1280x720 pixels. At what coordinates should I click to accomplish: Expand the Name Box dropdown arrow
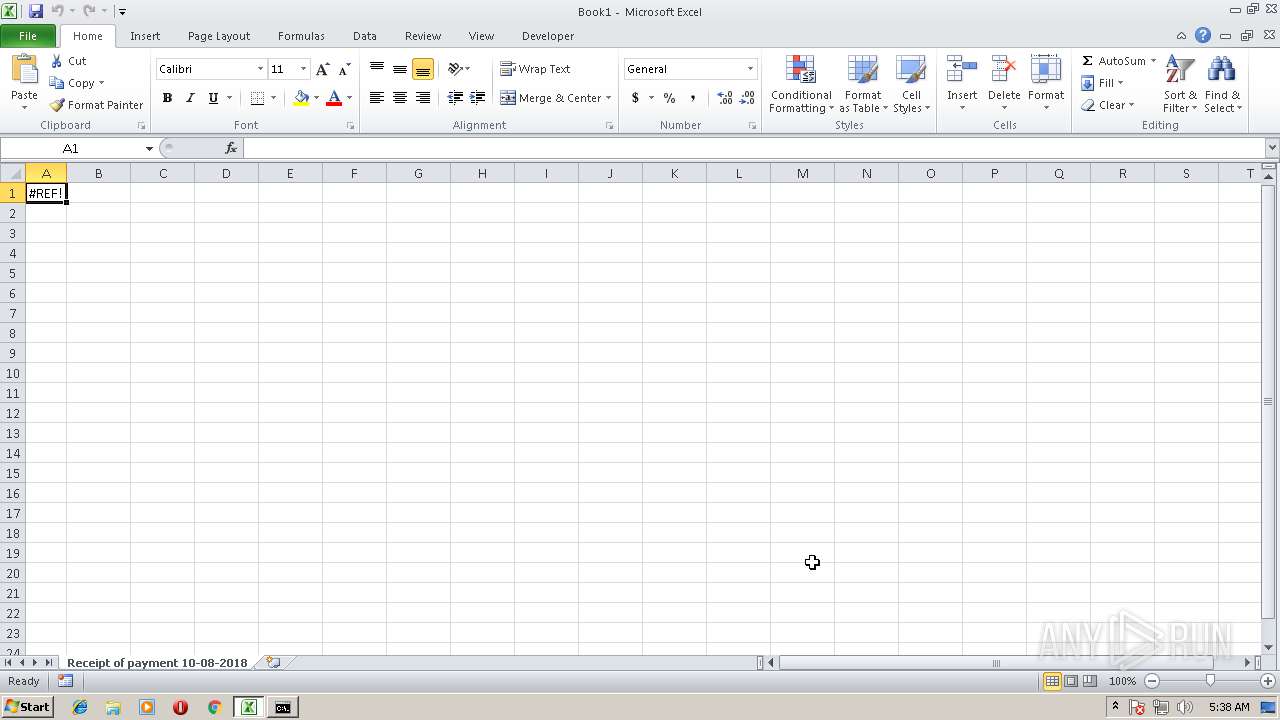pyautogui.click(x=149, y=148)
